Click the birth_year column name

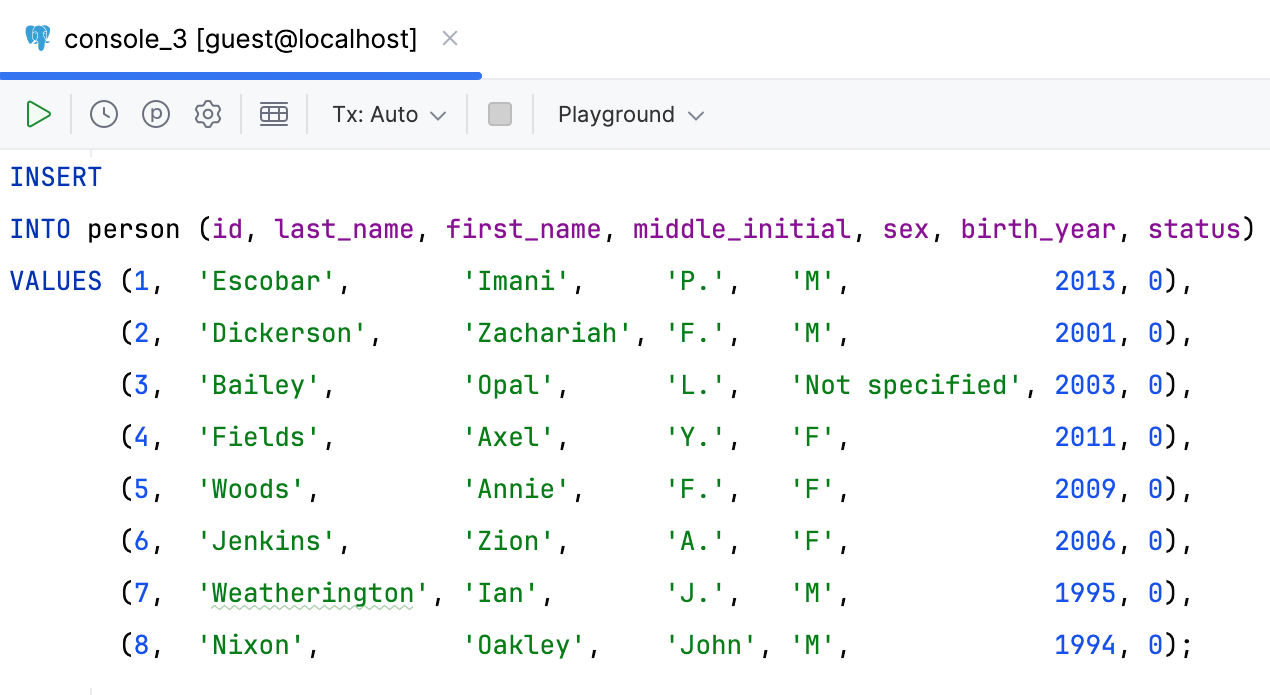(1038, 229)
